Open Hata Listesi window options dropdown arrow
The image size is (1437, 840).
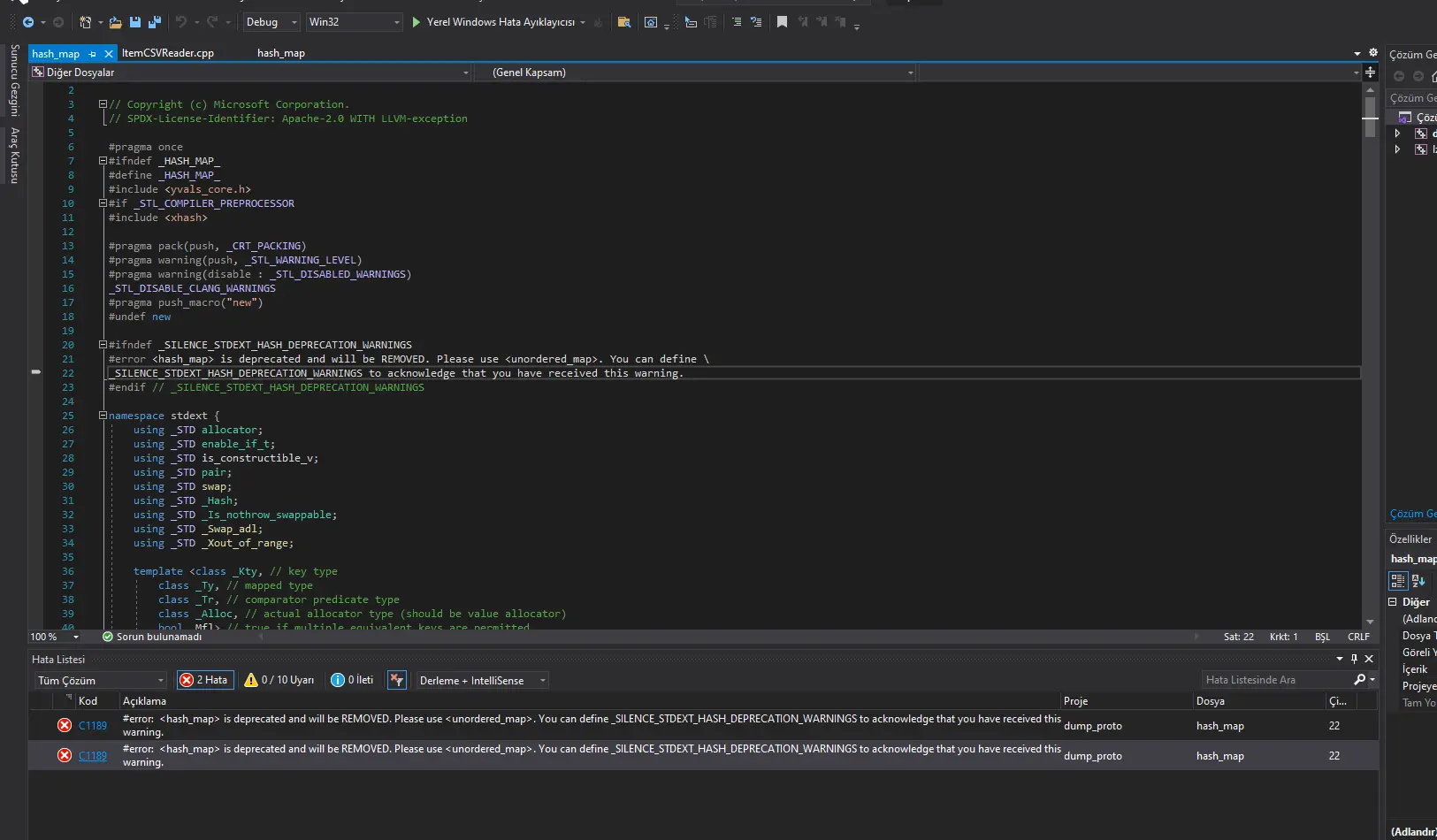tap(1340, 659)
